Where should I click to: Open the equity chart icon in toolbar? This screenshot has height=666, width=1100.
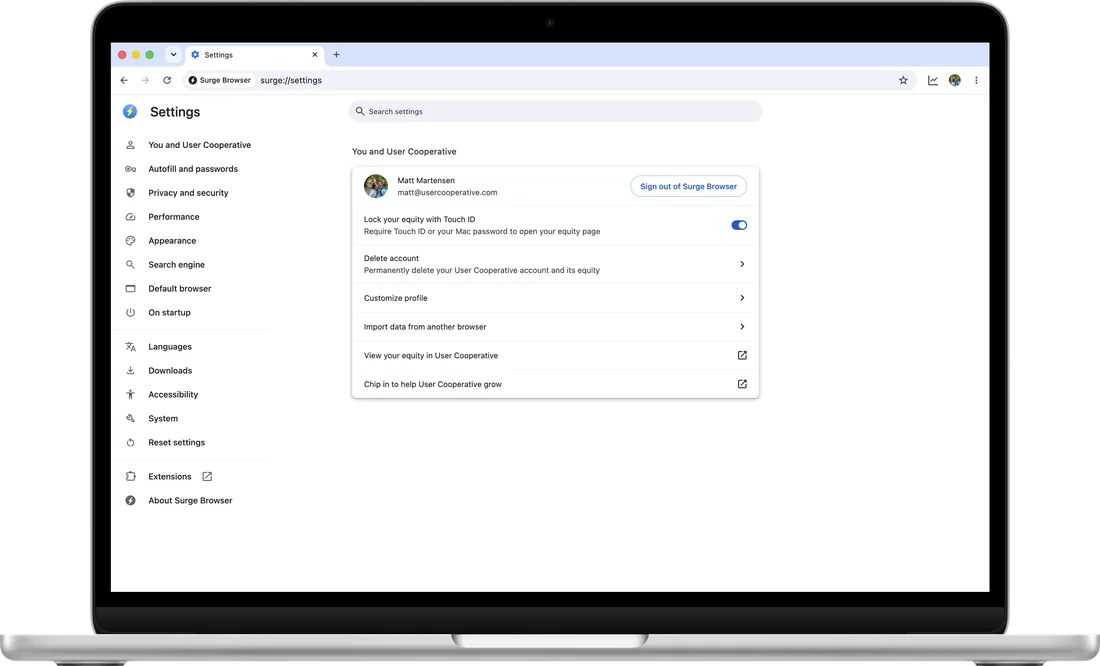click(x=932, y=80)
